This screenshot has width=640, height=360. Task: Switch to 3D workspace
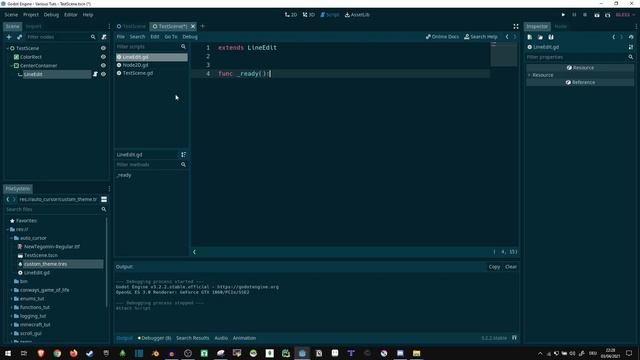[309, 15]
